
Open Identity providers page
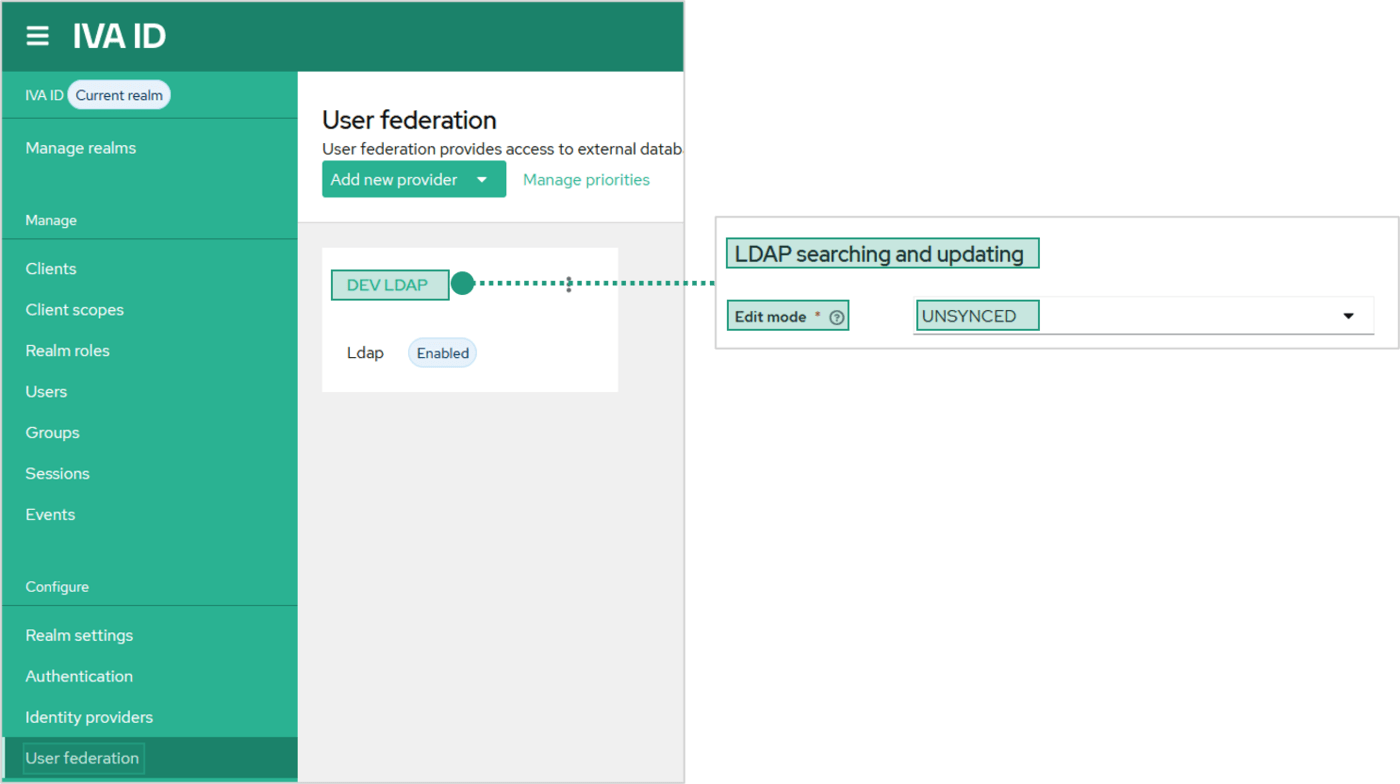pos(89,718)
